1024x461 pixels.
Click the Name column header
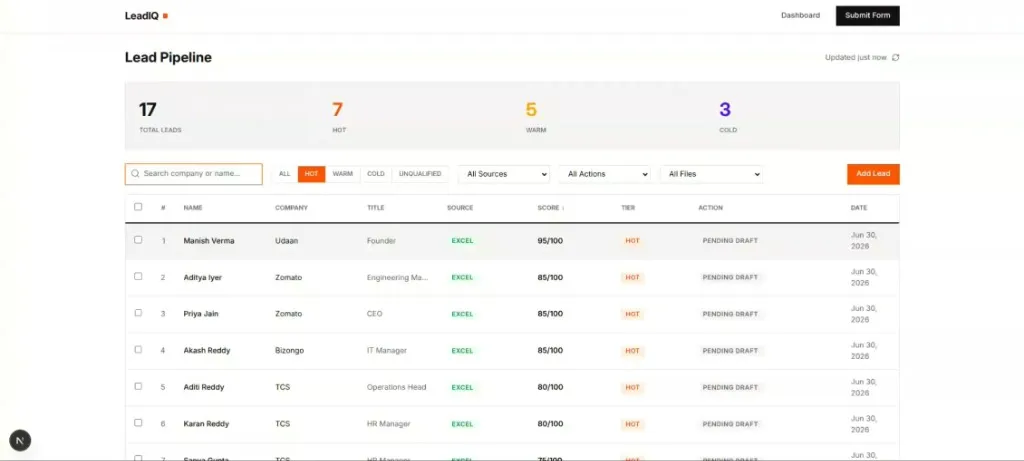(x=193, y=208)
